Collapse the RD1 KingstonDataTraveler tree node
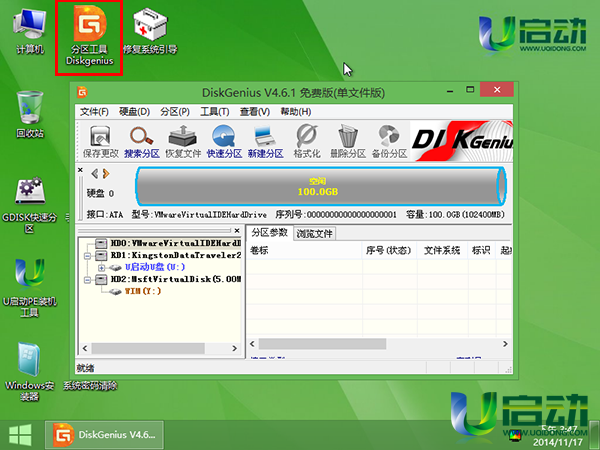 coord(87,256)
